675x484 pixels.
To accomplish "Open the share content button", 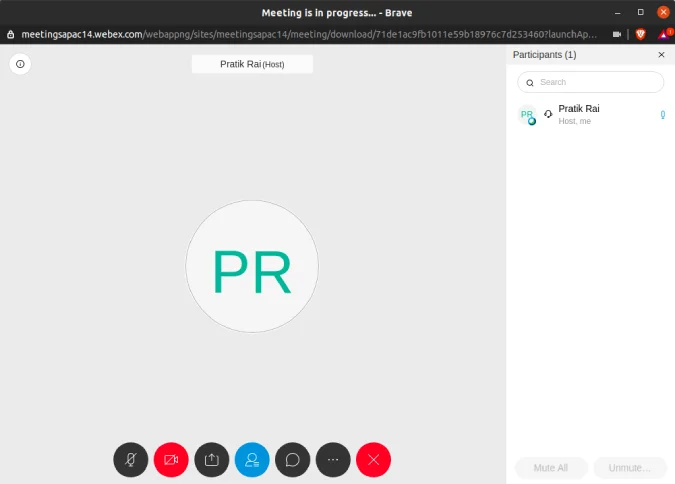I will tap(211, 459).
